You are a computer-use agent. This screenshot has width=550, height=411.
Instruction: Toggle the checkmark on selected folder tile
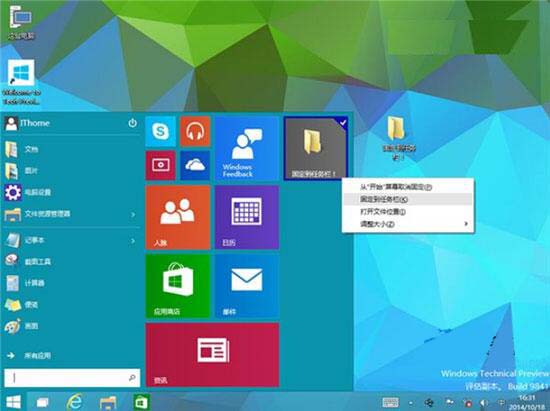point(343,123)
